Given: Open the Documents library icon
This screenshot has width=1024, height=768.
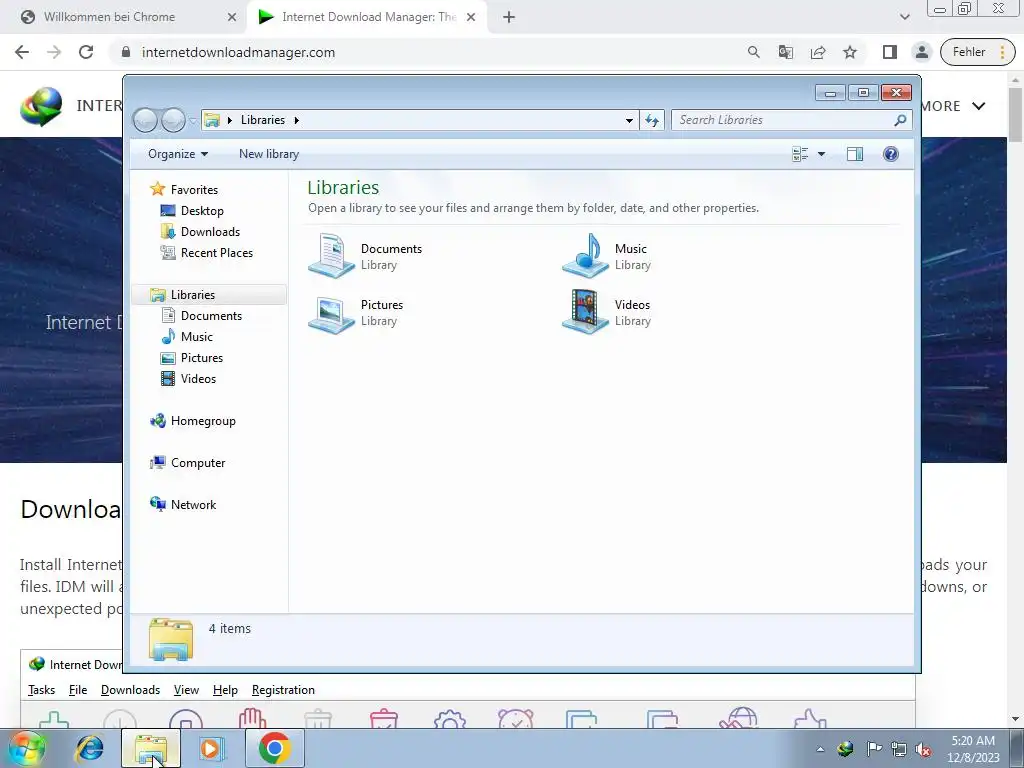Looking at the screenshot, I should coord(332,255).
